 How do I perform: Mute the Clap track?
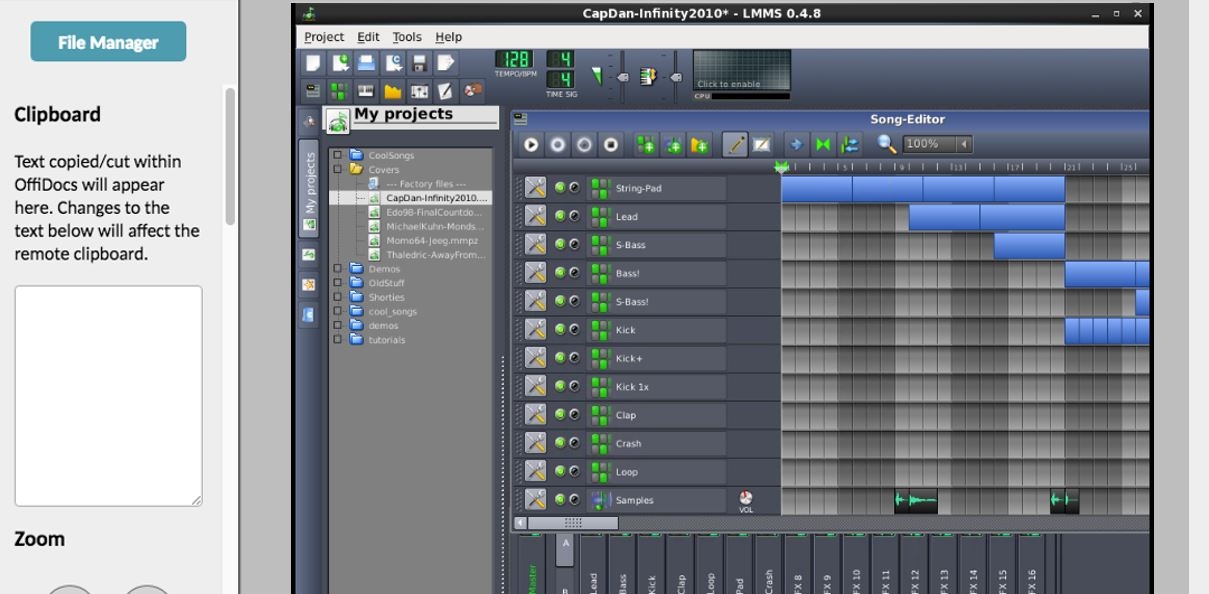pos(562,414)
